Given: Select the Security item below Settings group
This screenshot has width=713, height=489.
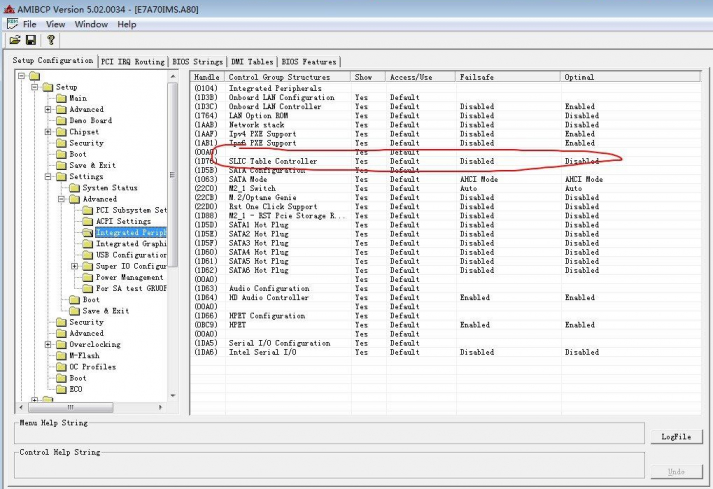Looking at the screenshot, I should pos(86,322).
